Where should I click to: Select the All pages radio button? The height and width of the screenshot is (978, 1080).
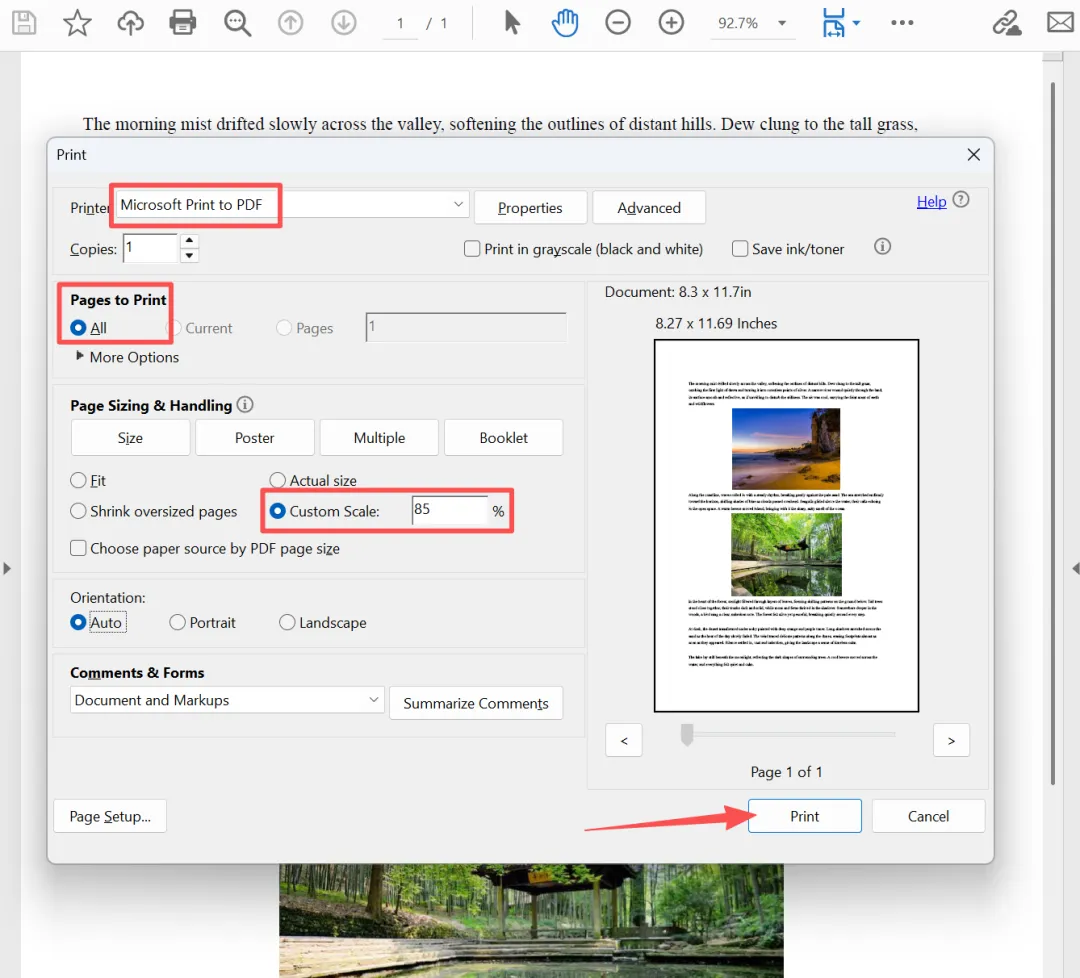pyautogui.click(x=79, y=328)
